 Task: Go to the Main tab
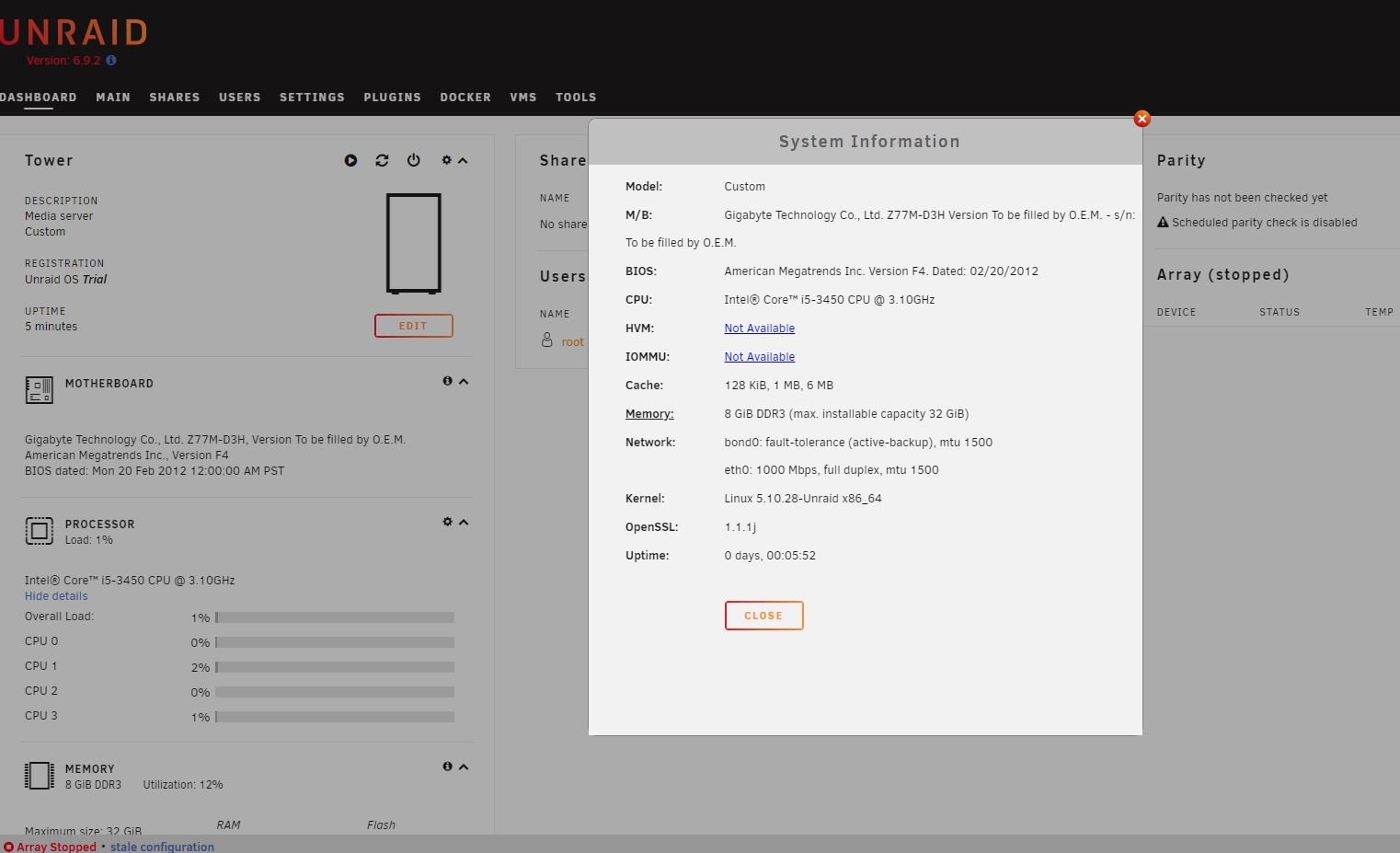(x=113, y=98)
